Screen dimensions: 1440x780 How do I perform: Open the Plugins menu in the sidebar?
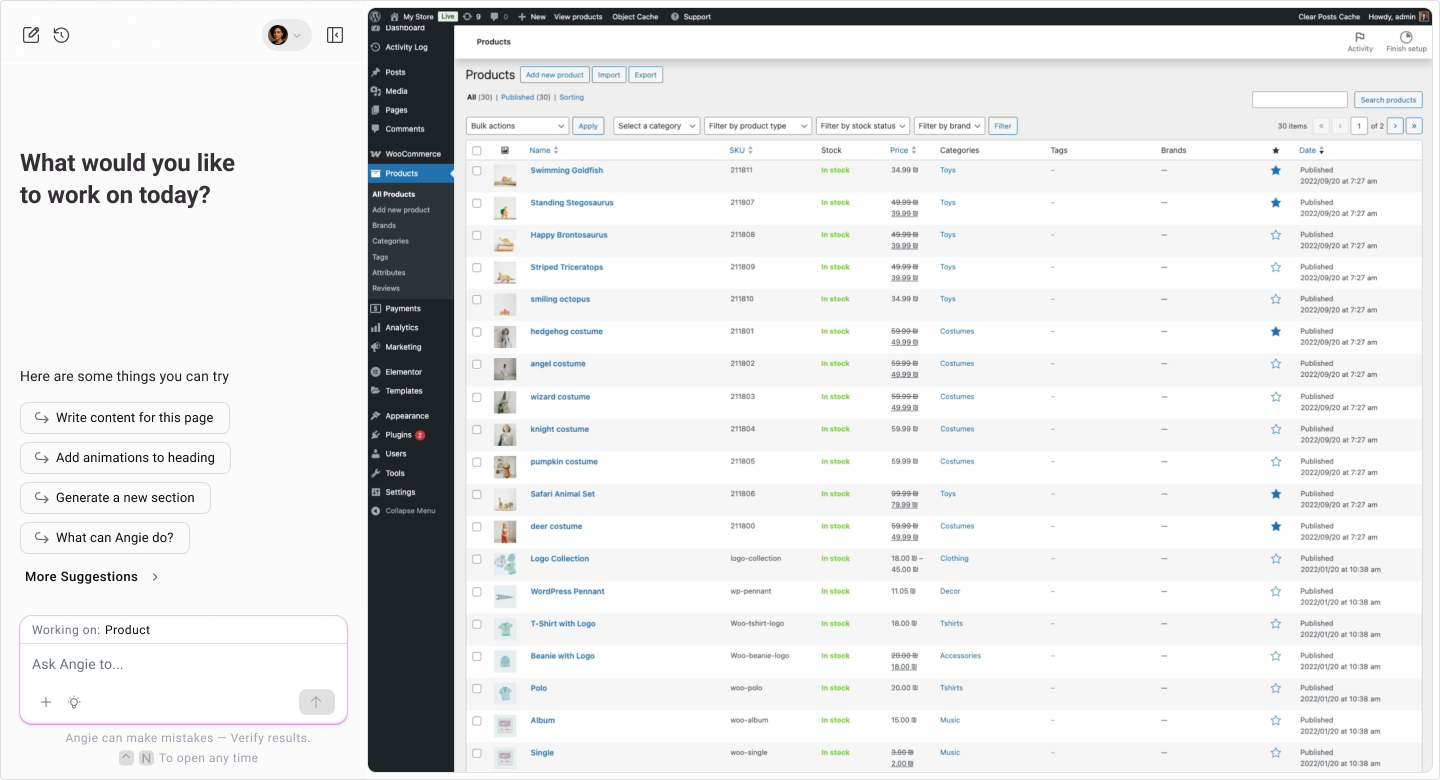(399, 434)
